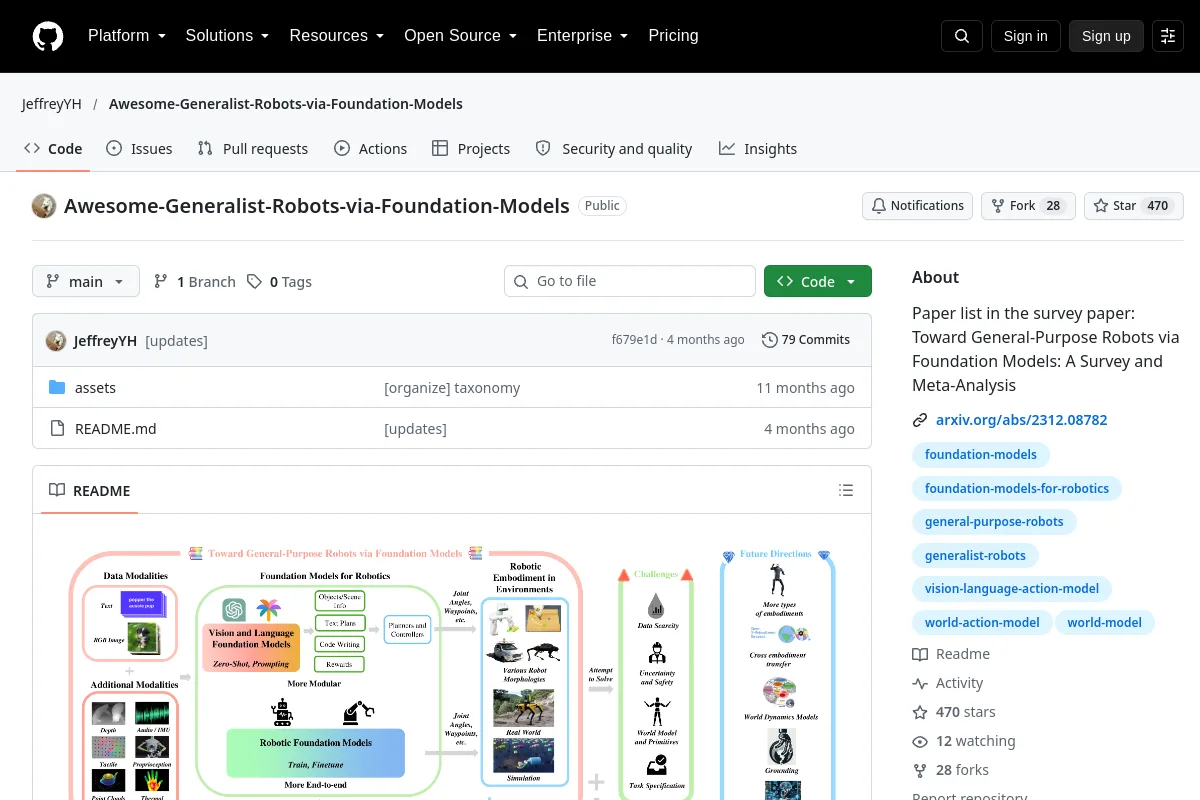The height and width of the screenshot is (800, 1200).
Task: Select the generalist-robots topic tag
Action: click(x=975, y=555)
